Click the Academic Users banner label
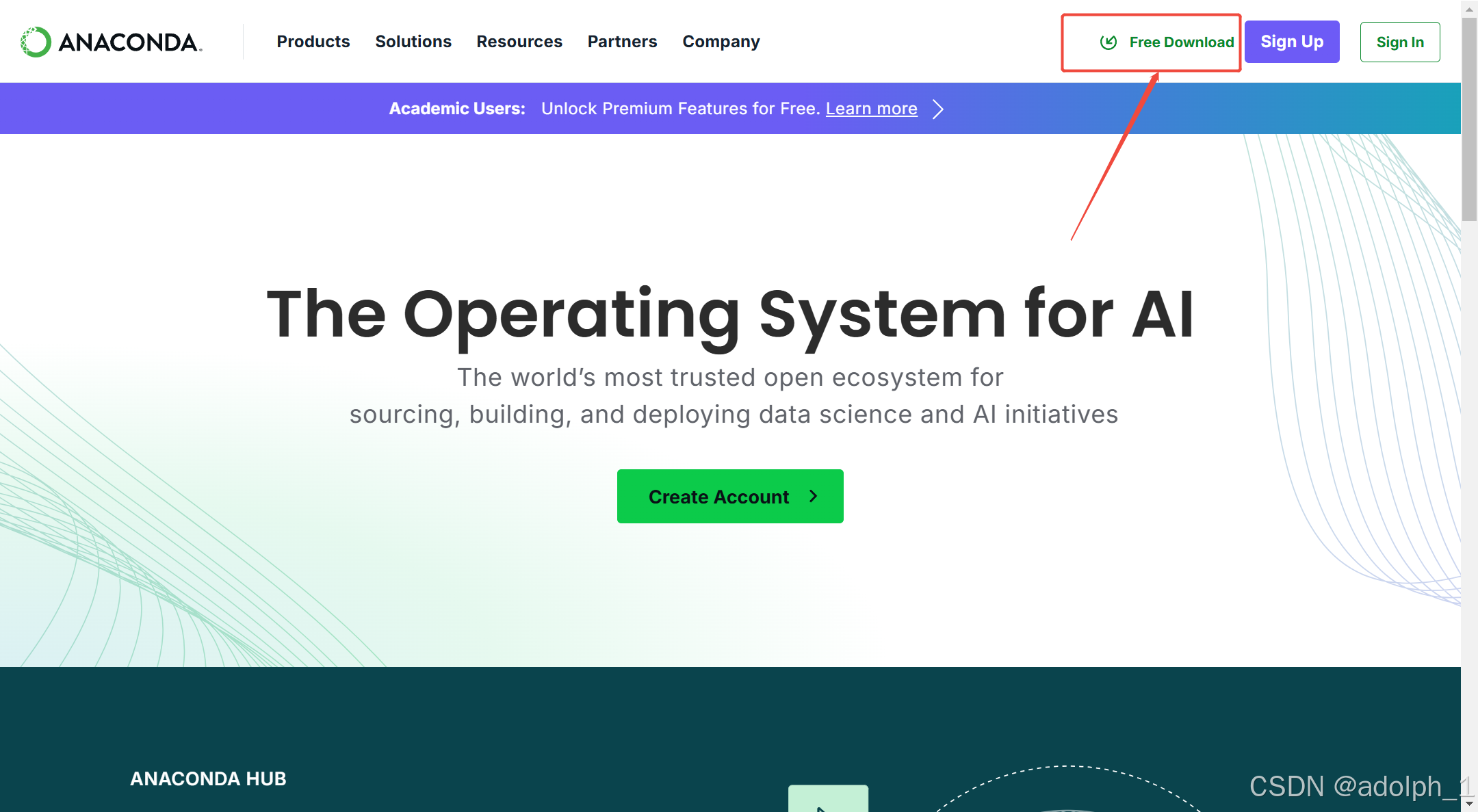The image size is (1478, 812). [x=457, y=109]
